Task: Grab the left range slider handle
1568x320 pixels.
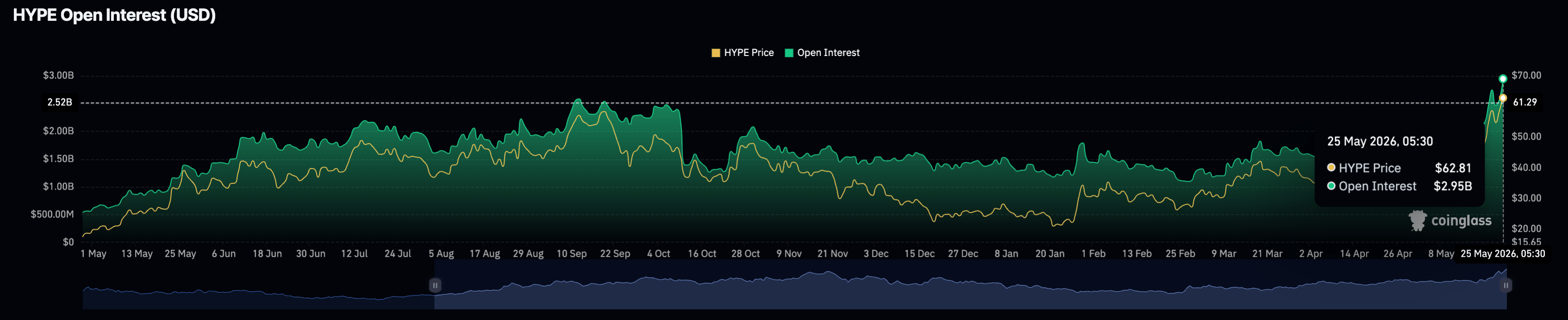Action: click(x=435, y=285)
